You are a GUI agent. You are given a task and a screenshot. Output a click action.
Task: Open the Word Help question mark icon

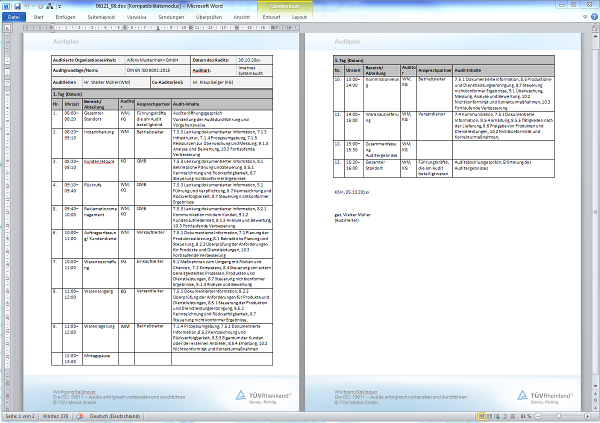tap(592, 17)
